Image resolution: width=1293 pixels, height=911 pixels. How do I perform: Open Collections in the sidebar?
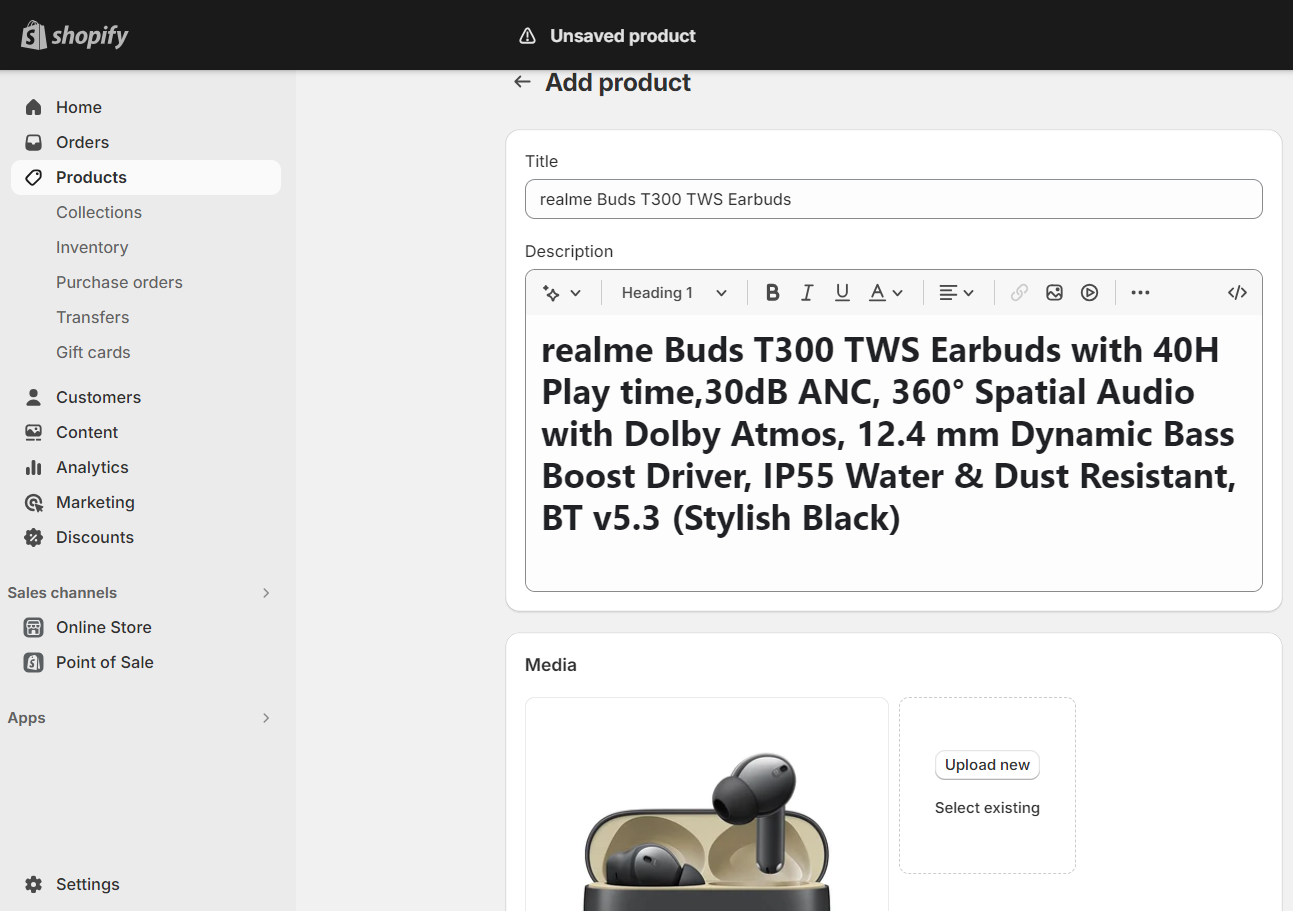[x=99, y=212]
